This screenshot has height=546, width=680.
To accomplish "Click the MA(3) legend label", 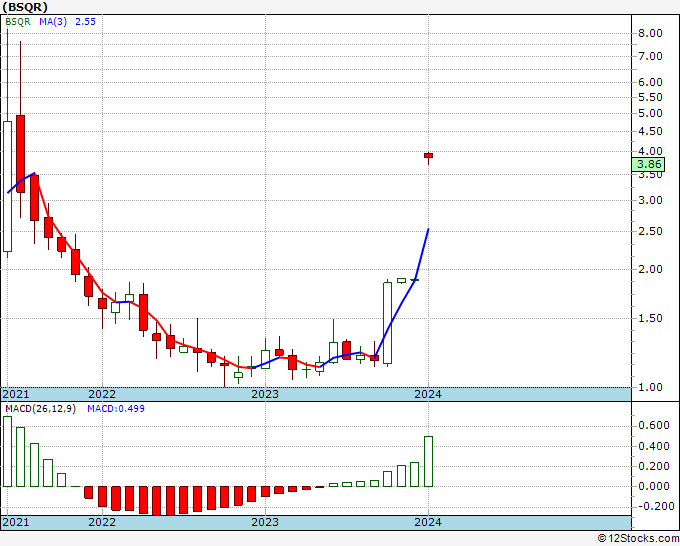I will [53, 22].
